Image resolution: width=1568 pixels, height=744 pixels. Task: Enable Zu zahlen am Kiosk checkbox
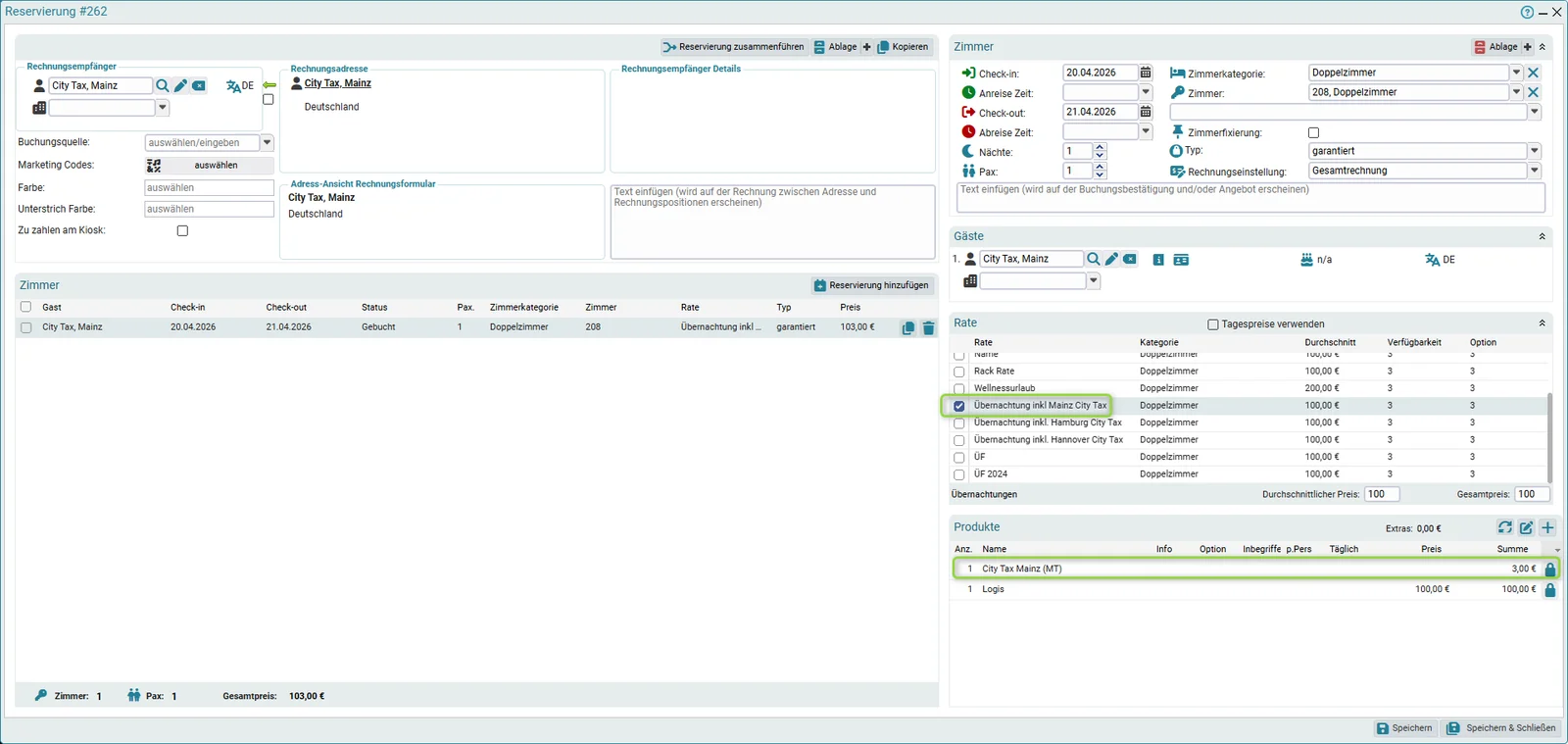pyautogui.click(x=182, y=231)
